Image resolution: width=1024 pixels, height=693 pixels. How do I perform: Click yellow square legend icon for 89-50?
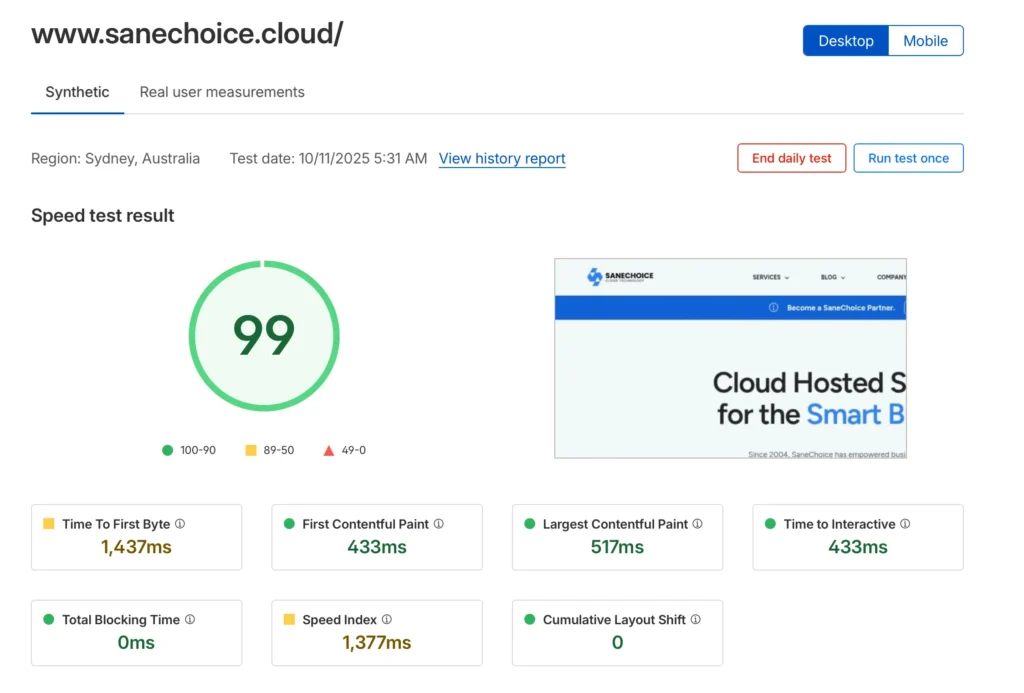pos(251,450)
